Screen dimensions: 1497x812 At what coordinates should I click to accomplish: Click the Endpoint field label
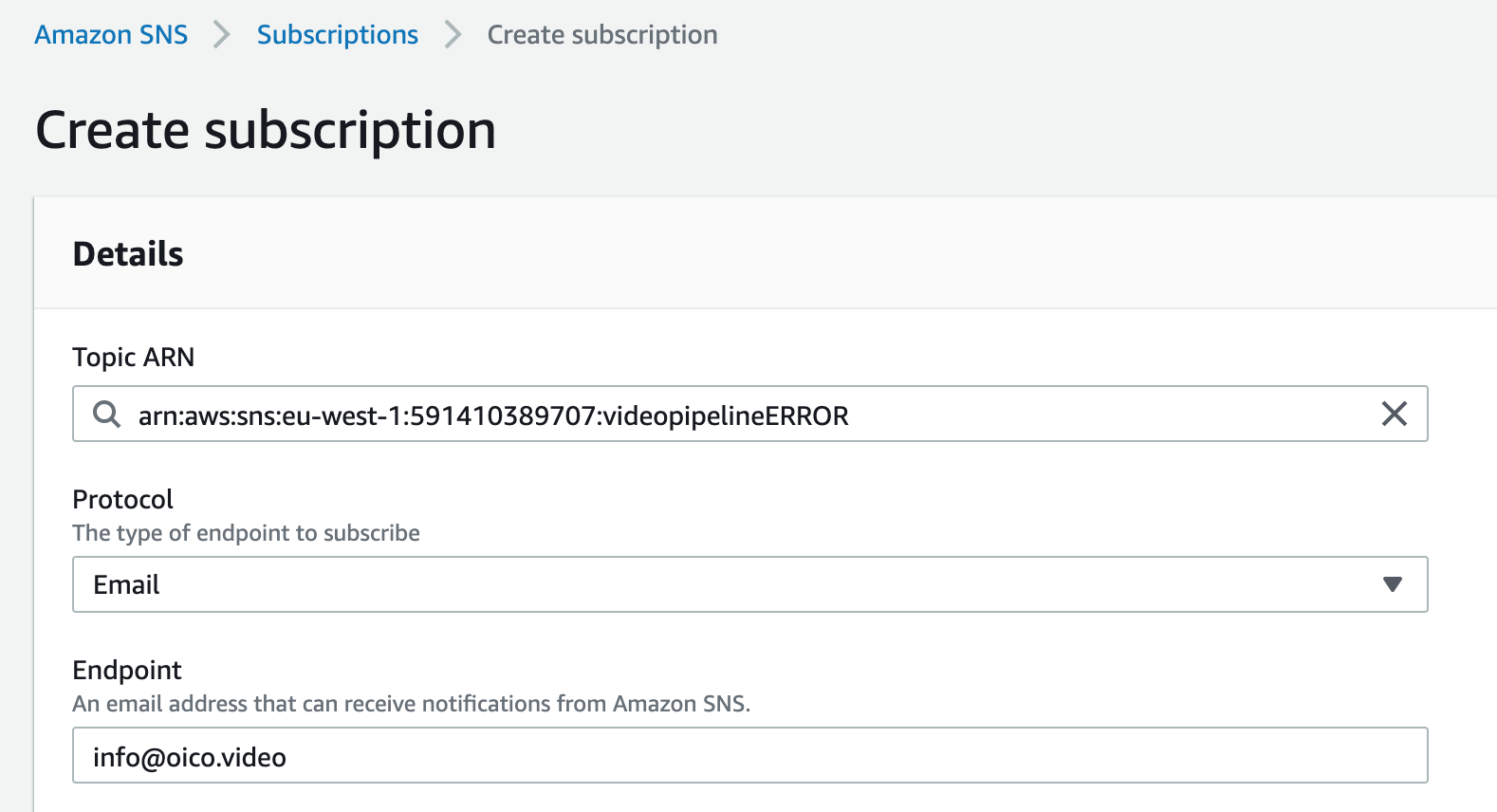[126, 671]
